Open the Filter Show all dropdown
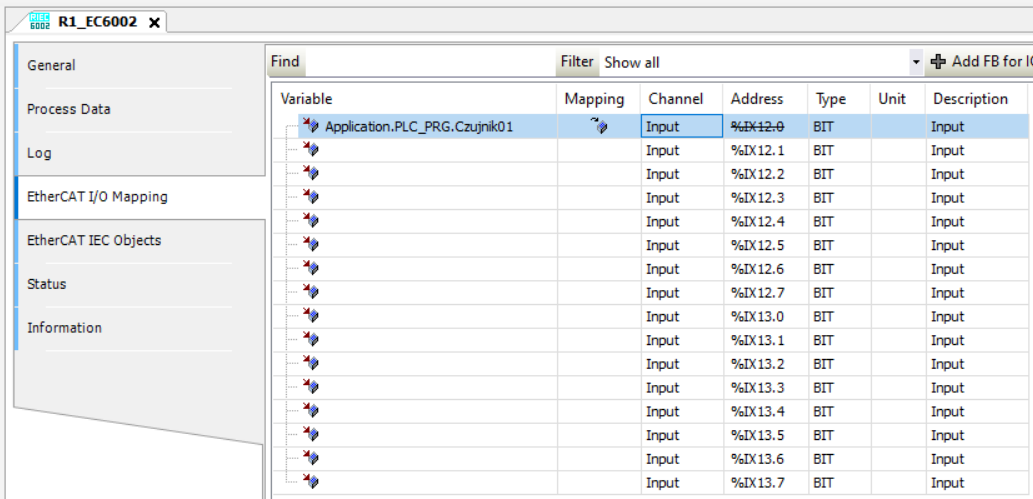This screenshot has width=1033, height=499. 915,62
